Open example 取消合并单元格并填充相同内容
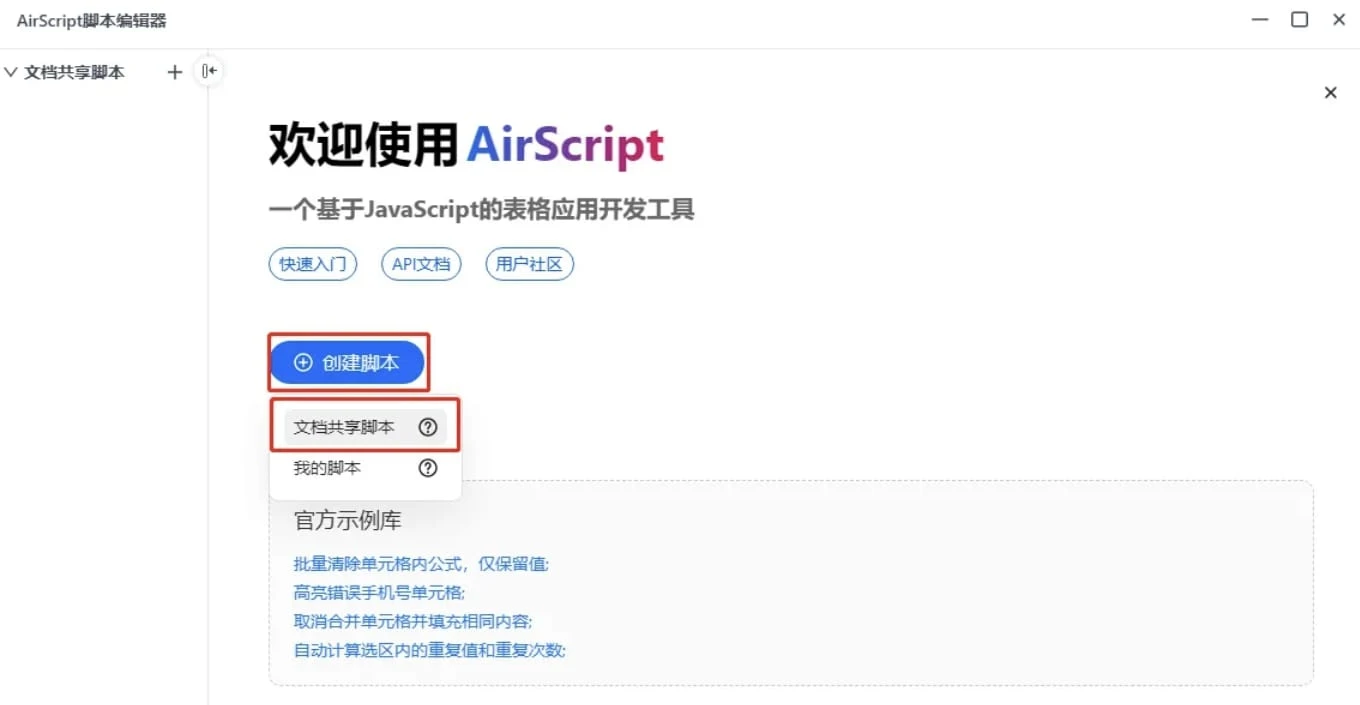Screen dimensions: 1360x705 [411, 621]
